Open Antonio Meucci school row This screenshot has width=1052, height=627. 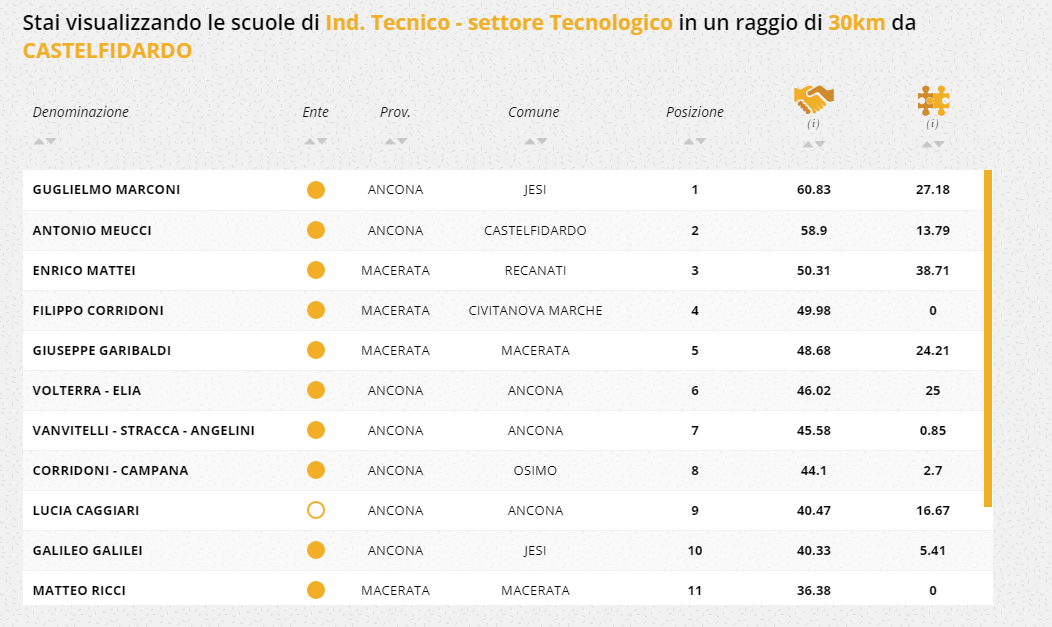pyautogui.click(x=92, y=230)
